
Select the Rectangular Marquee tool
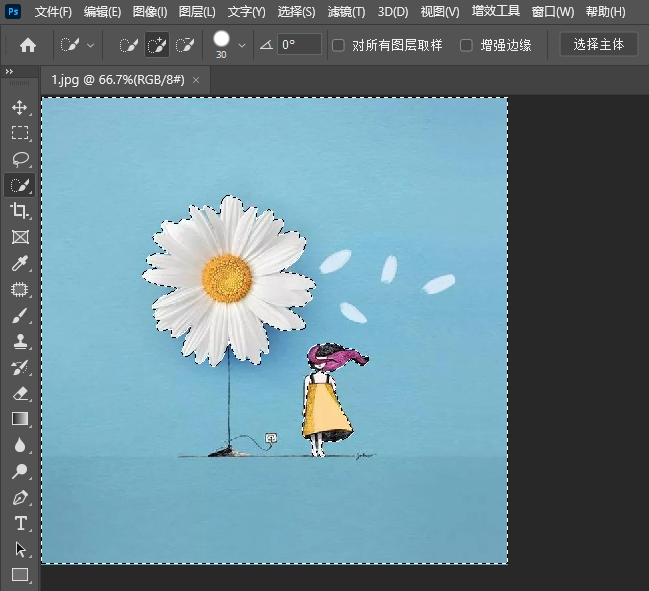(x=19, y=133)
